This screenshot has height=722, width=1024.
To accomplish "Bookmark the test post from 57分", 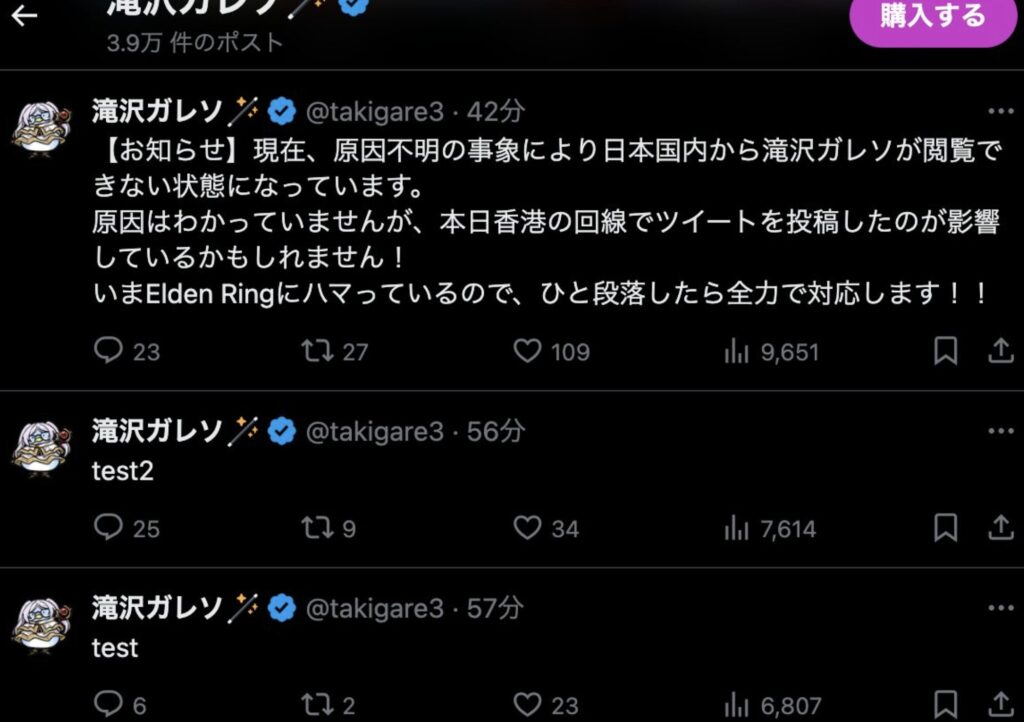I will pyautogui.click(x=946, y=704).
